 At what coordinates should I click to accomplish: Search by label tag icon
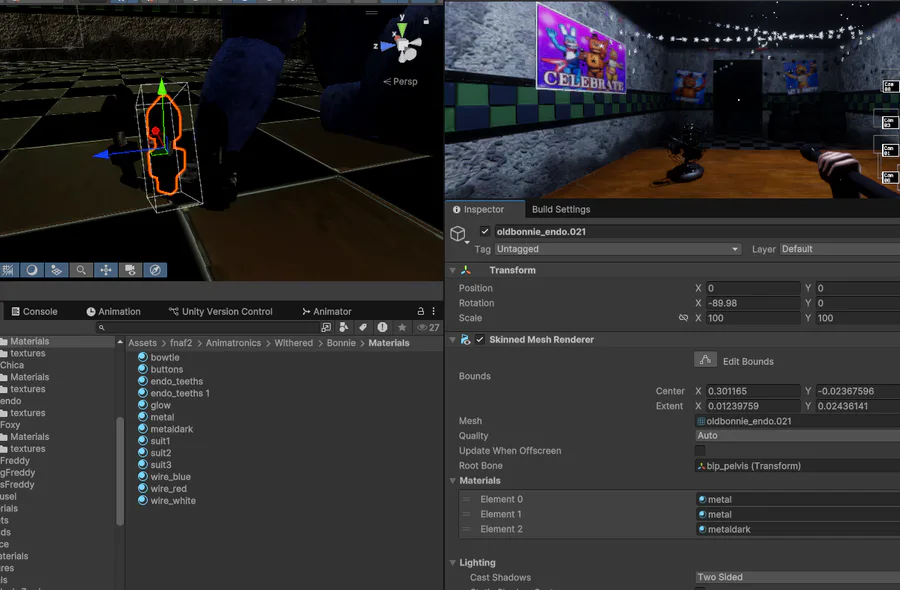tap(363, 327)
